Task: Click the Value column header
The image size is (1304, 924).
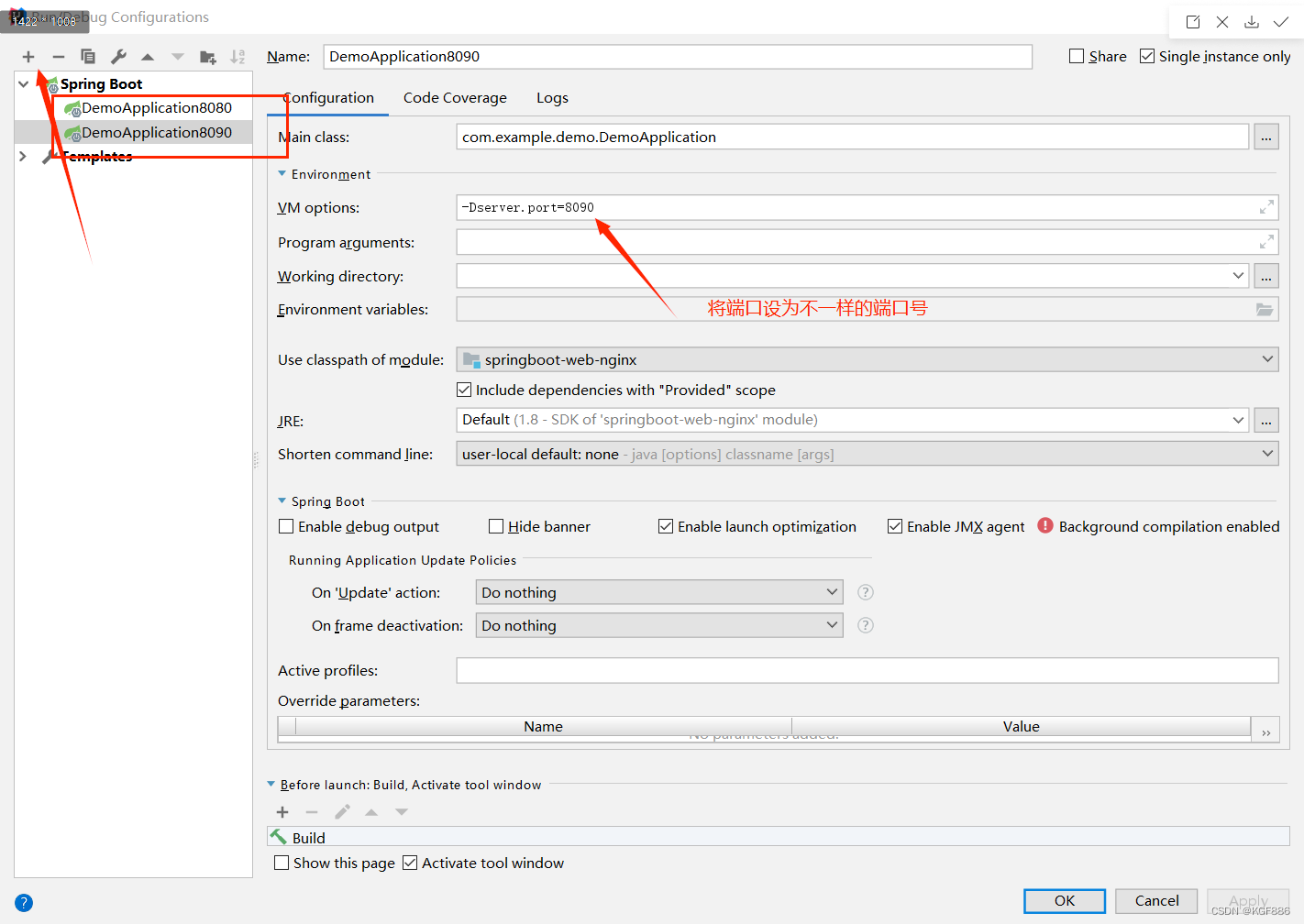Action: (1021, 726)
